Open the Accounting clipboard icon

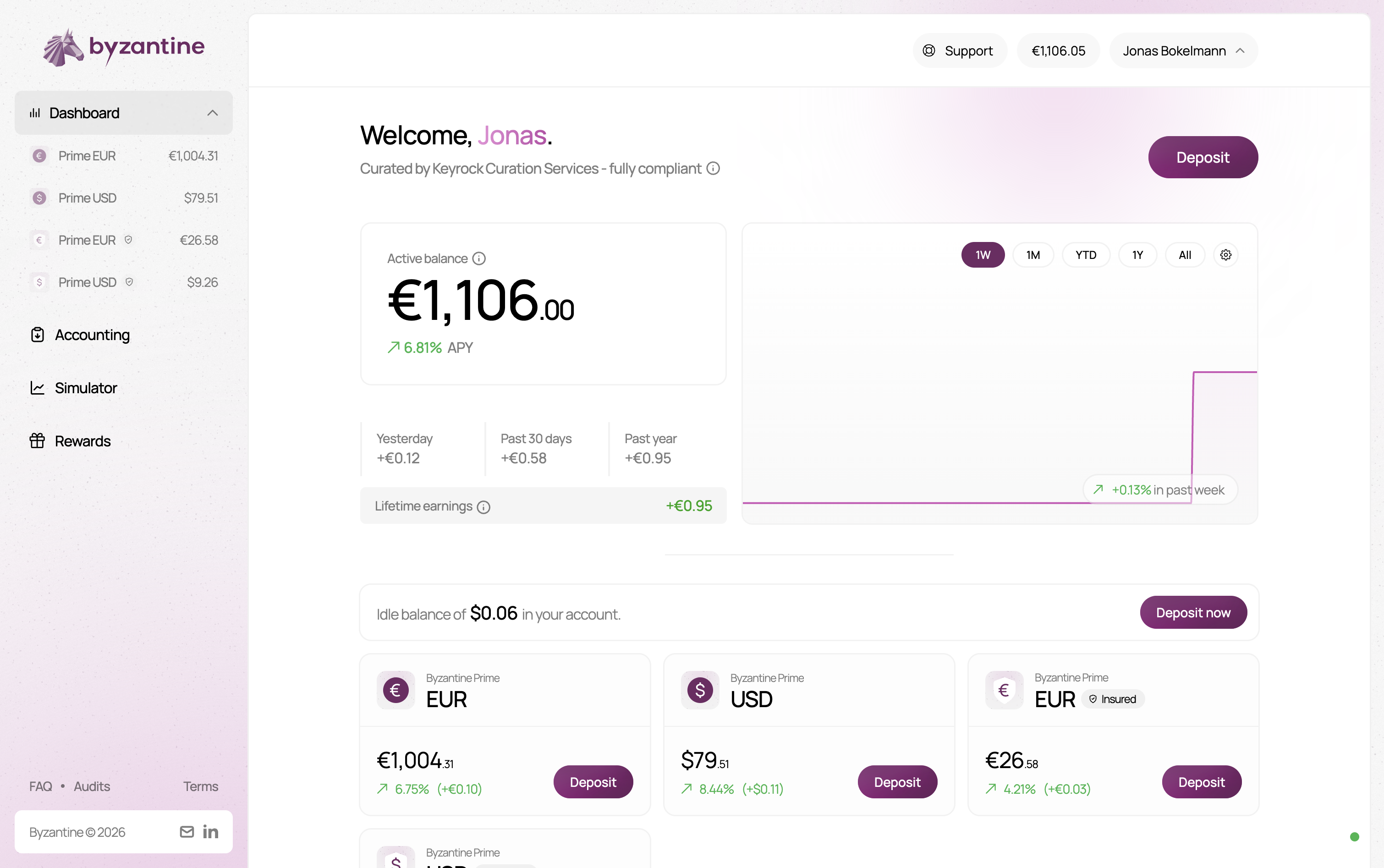37,335
